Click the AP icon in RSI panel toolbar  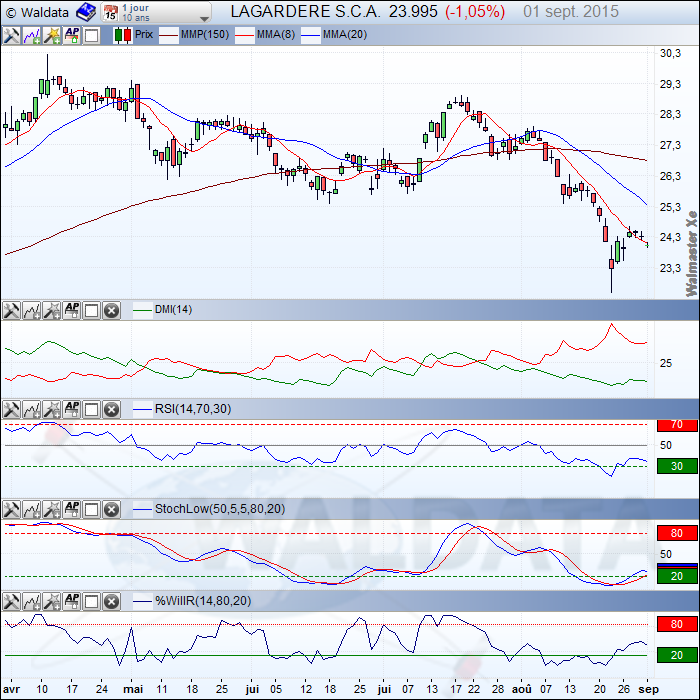click(x=72, y=409)
